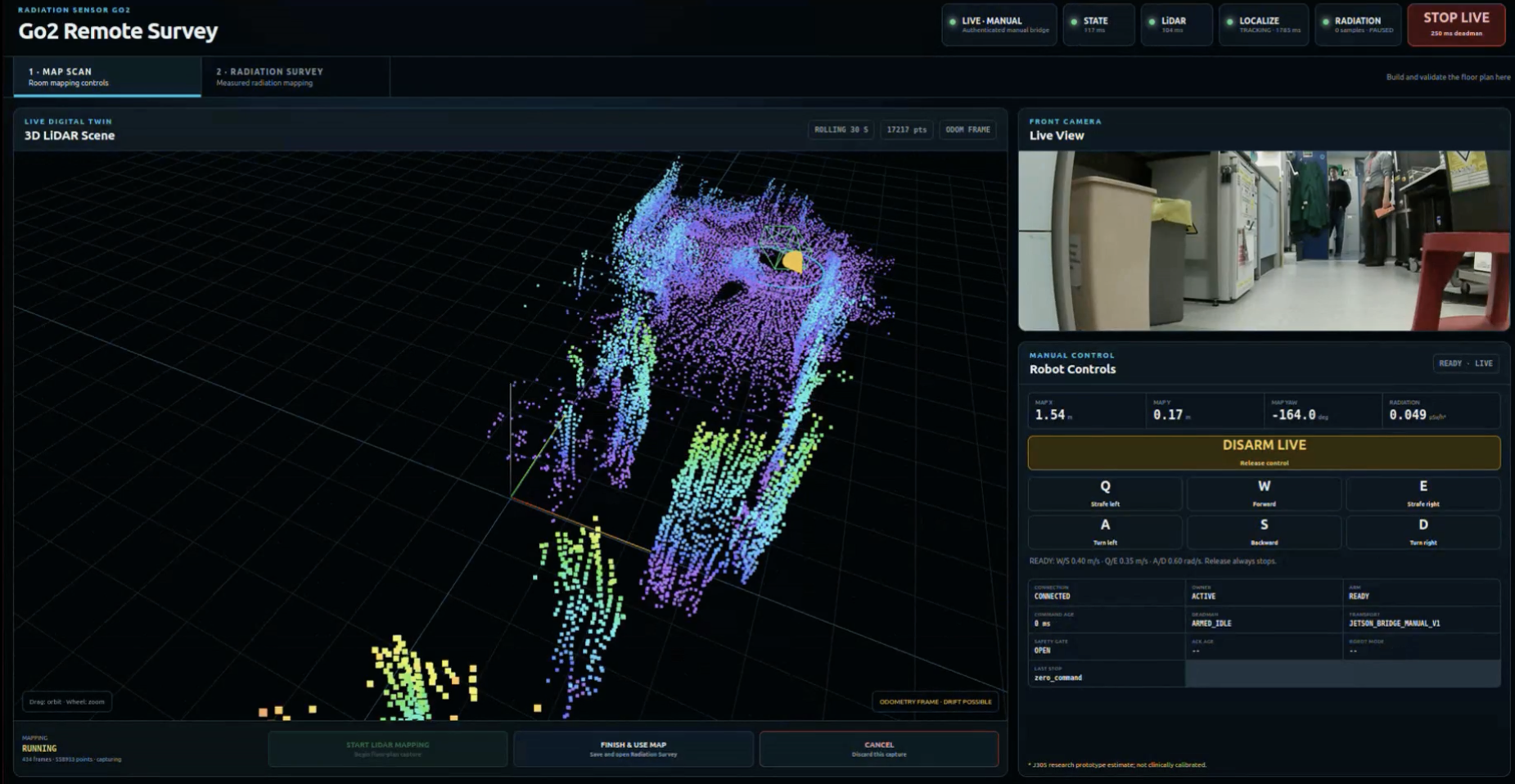Click the research prototype estimate disclaimer
1515x784 pixels.
[1117, 765]
